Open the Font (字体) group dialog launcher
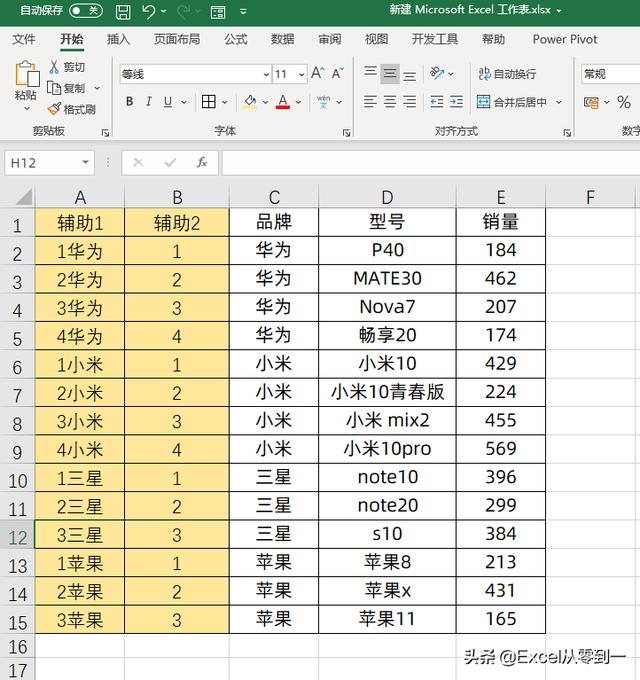Image resolution: width=640 pixels, height=680 pixels. [x=346, y=133]
